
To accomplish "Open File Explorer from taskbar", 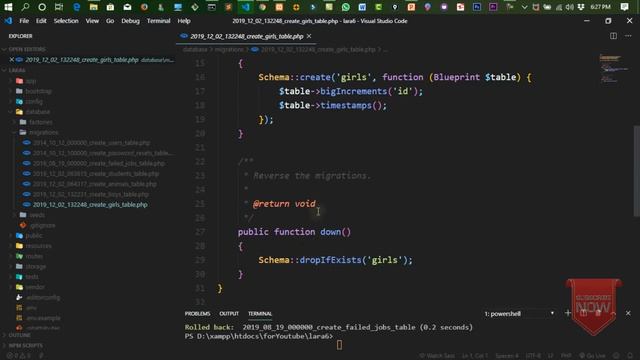I will coord(93,7).
